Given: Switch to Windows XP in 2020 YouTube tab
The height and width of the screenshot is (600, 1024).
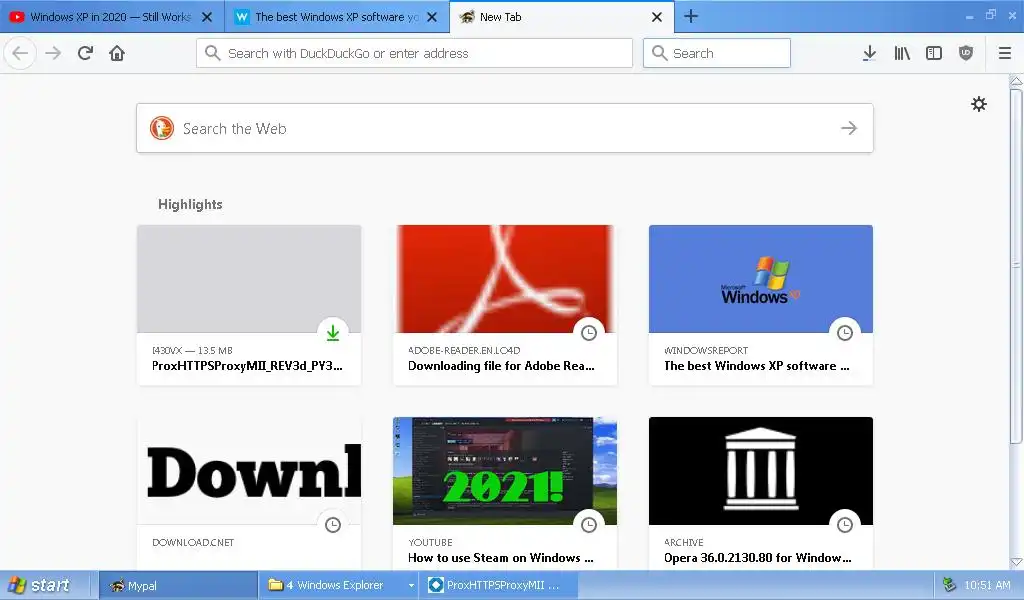Looking at the screenshot, I should (112, 17).
